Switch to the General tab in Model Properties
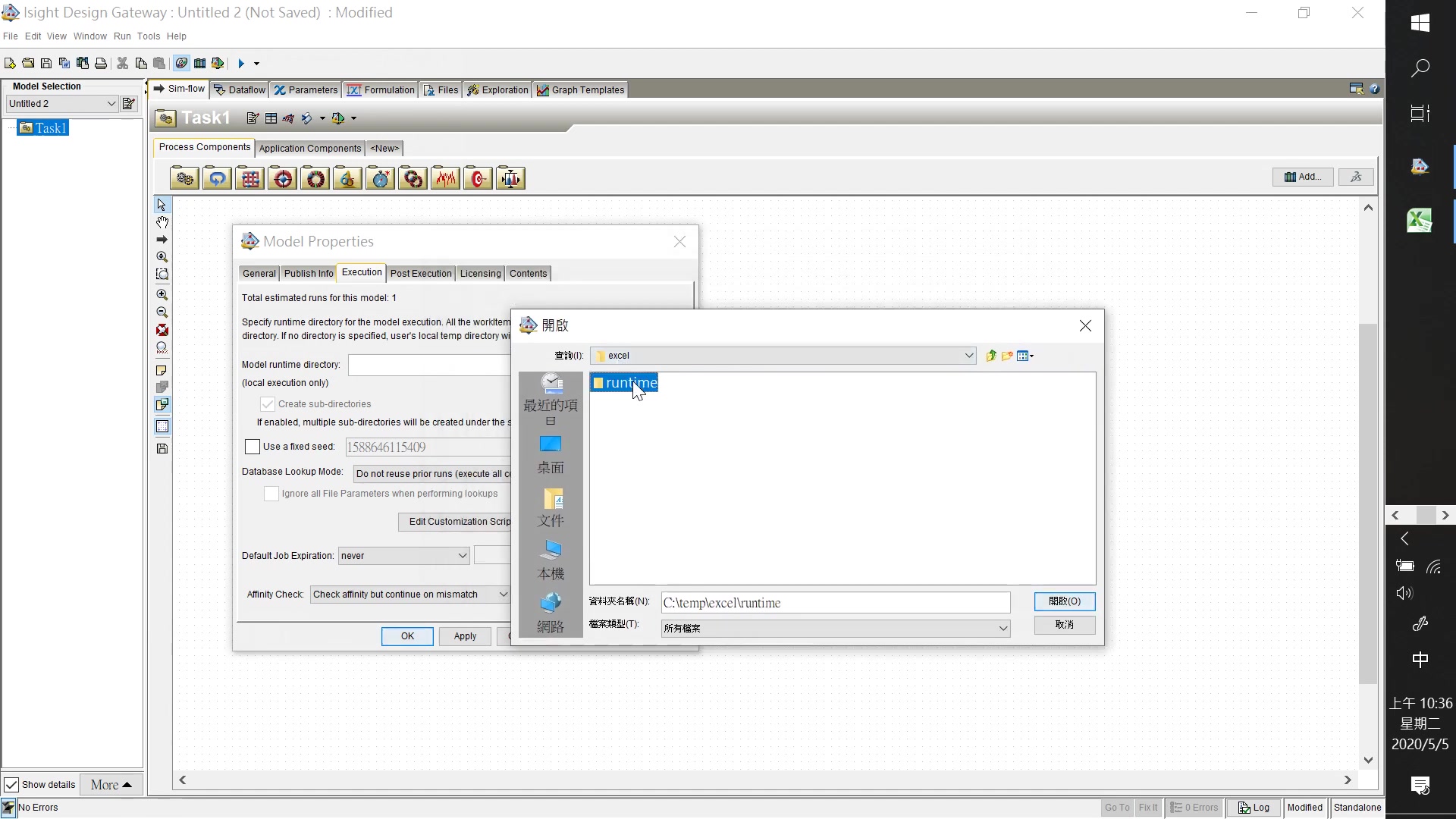Image resolution: width=1456 pixels, height=819 pixels. point(259,274)
